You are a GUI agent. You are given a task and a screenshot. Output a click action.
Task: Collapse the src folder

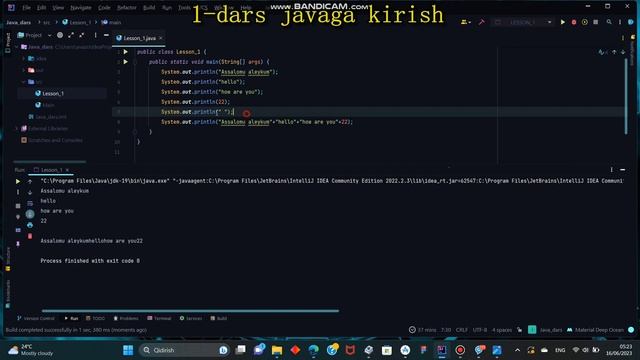24,82
